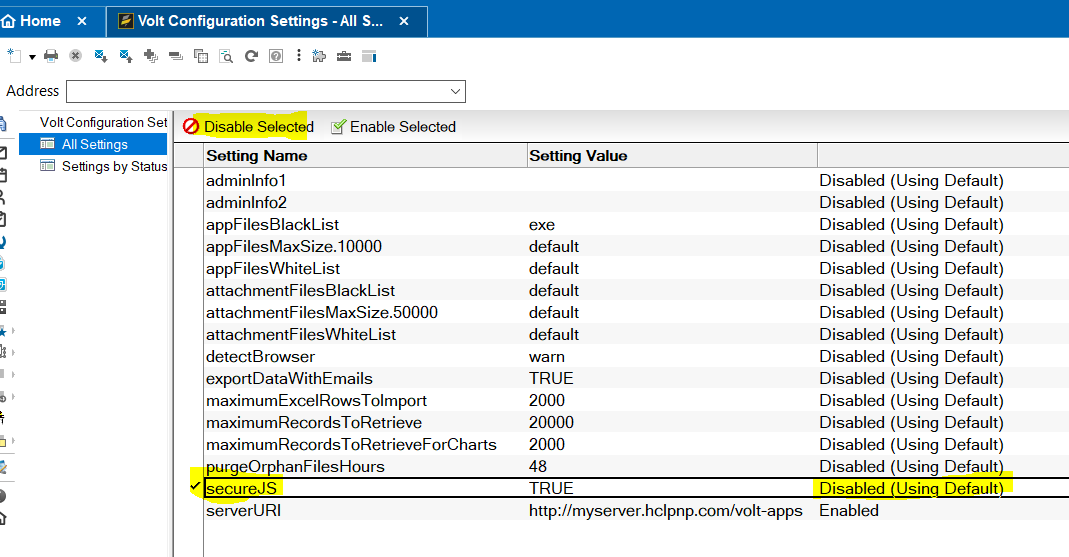
Task: Click the 20000 value of maximumRecordsToRetrieve
Action: pos(552,422)
